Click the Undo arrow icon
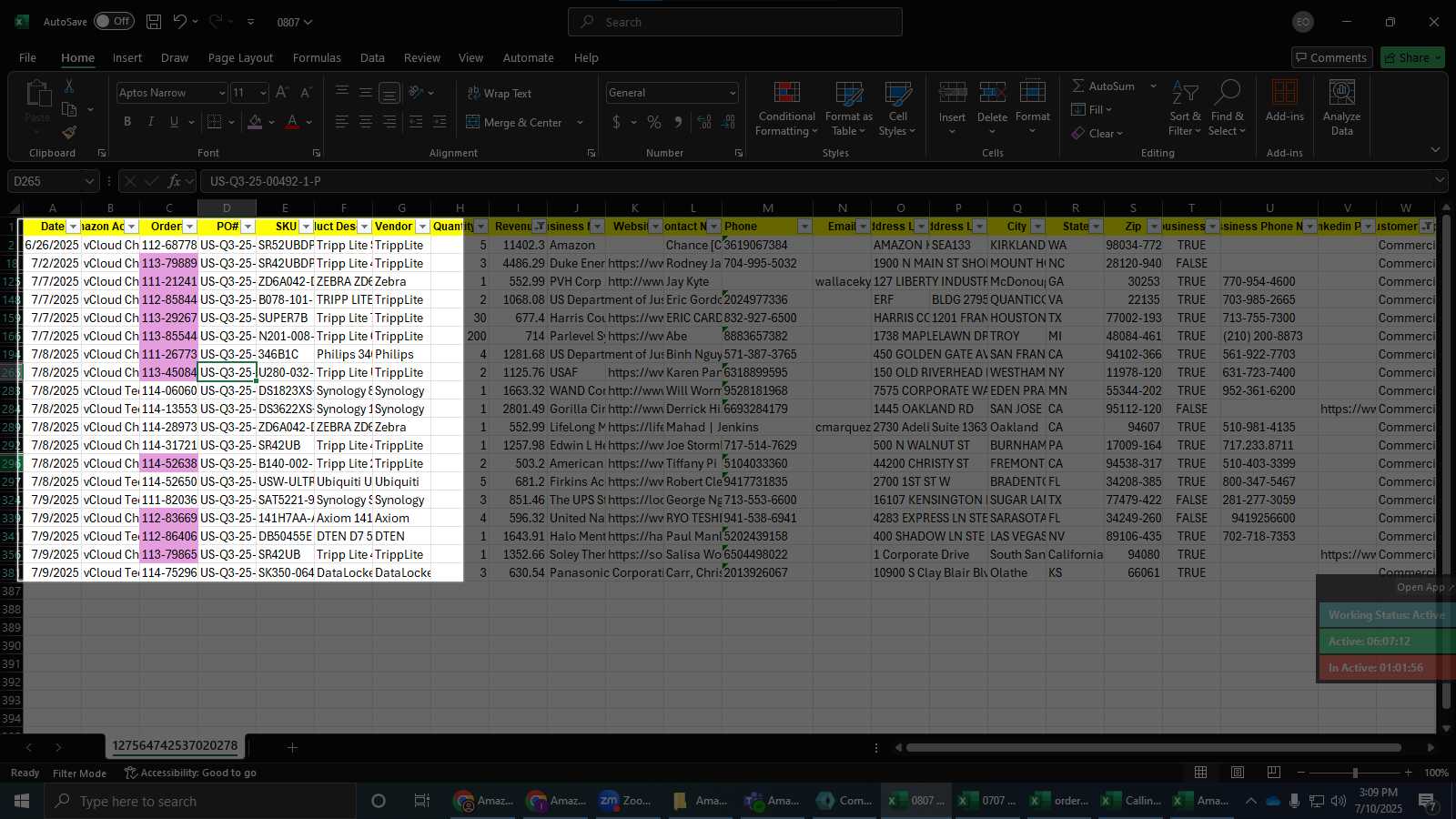Image resolution: width=1456 pixels, height=819 pixels. tap(179, 22)
